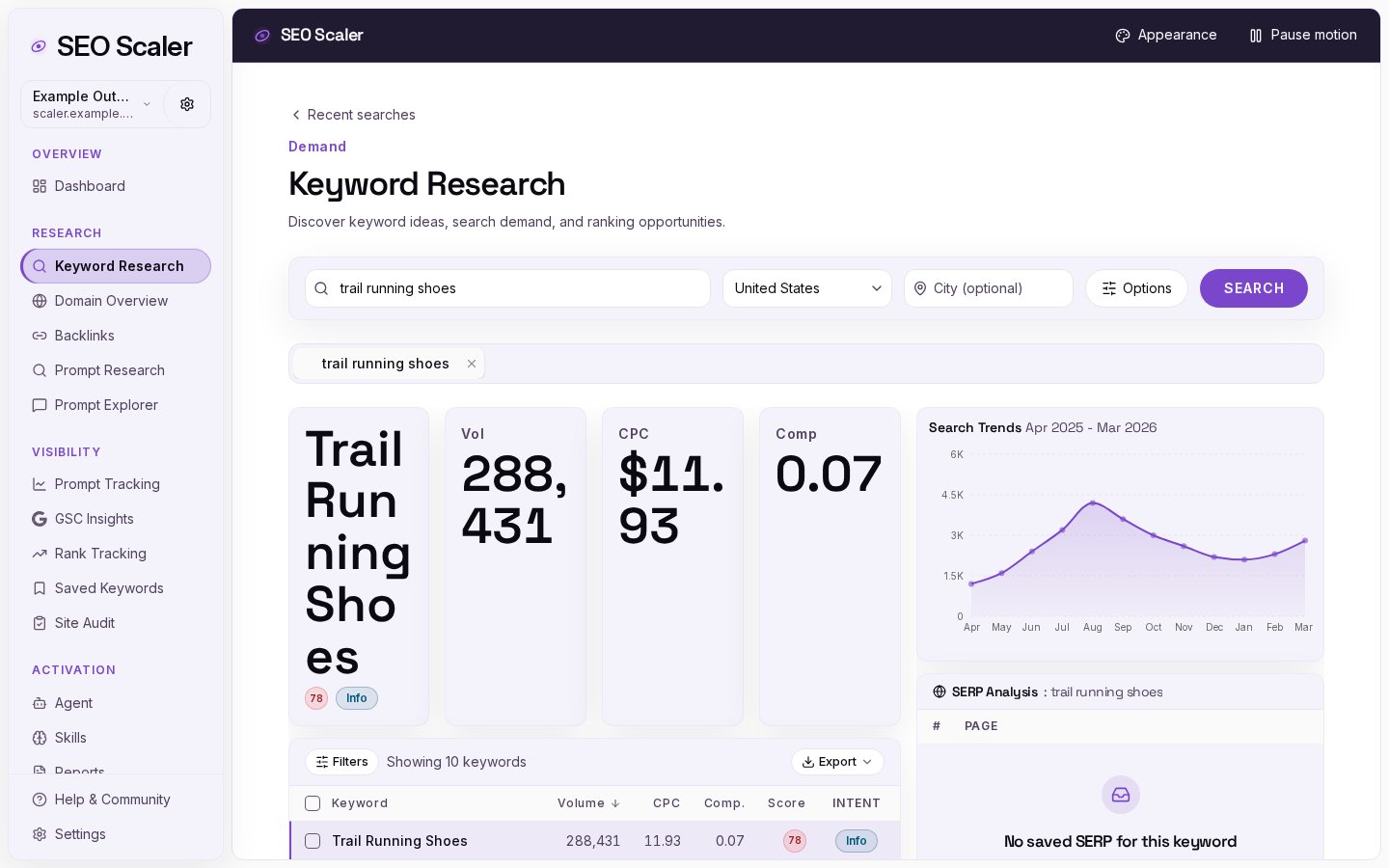Screen dimensions: 1389x868
Task: Open Dashboard from the sidebar
Action: pyautogui.click(x=116, y=186)
